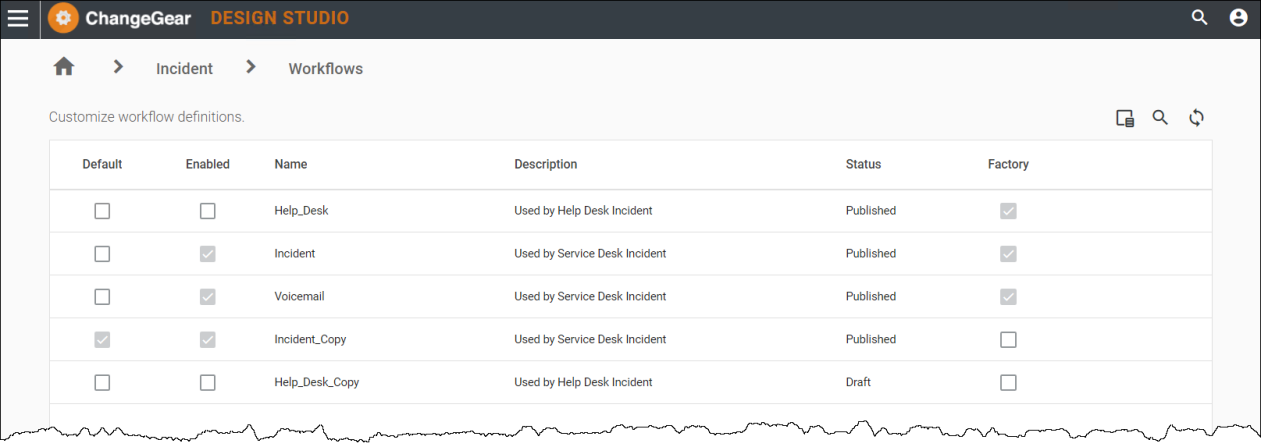Refresh the workflow list
This screenshot has height=447, width=1261.
[x=1196, y=118]
